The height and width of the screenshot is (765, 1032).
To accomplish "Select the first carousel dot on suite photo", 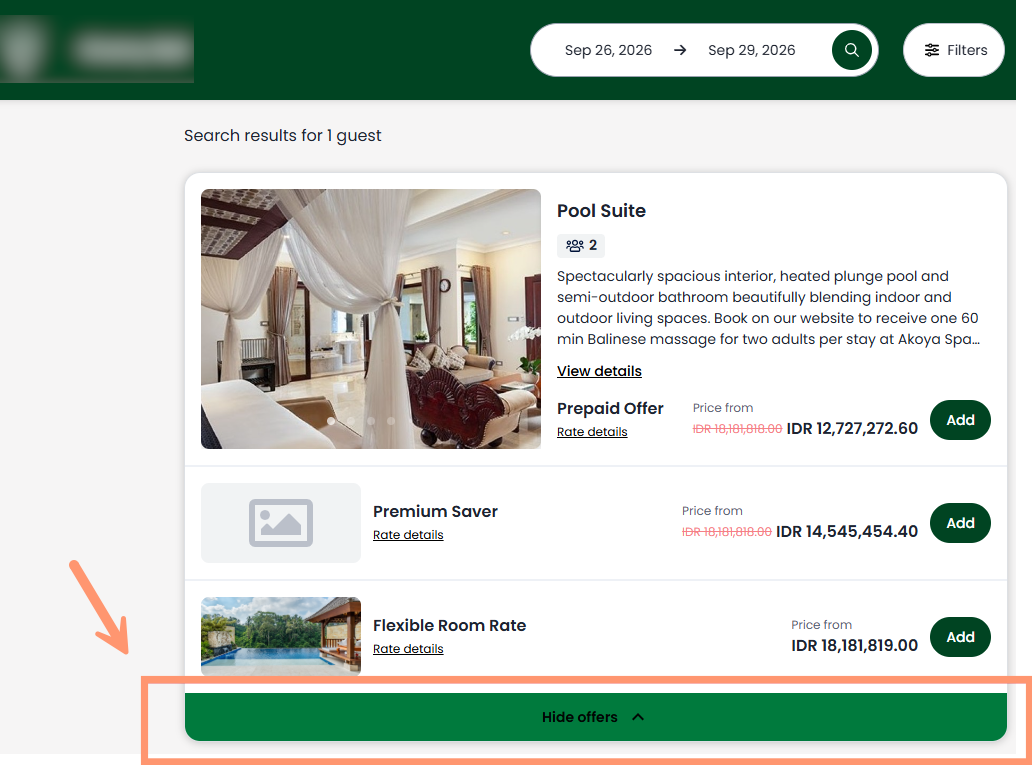I will click(x=331, y=421).
